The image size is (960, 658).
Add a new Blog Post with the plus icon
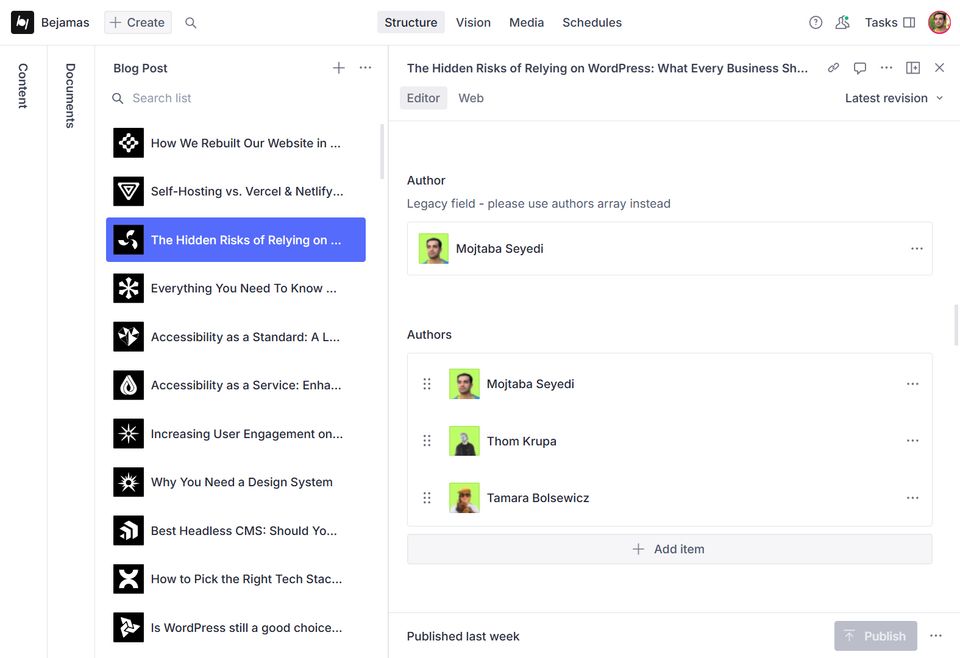pyautogui.click(x=339, y=67)
